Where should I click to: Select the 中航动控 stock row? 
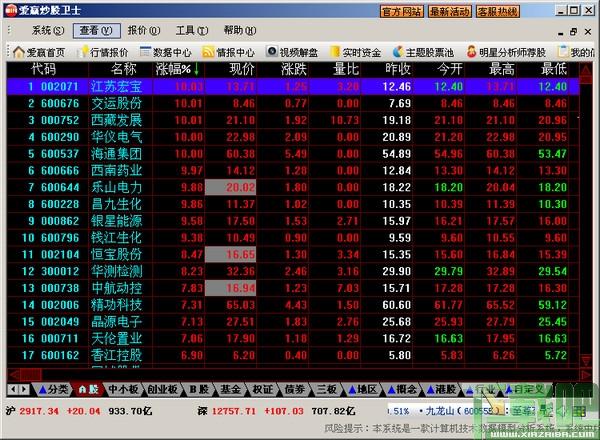(x=293, y=288)
